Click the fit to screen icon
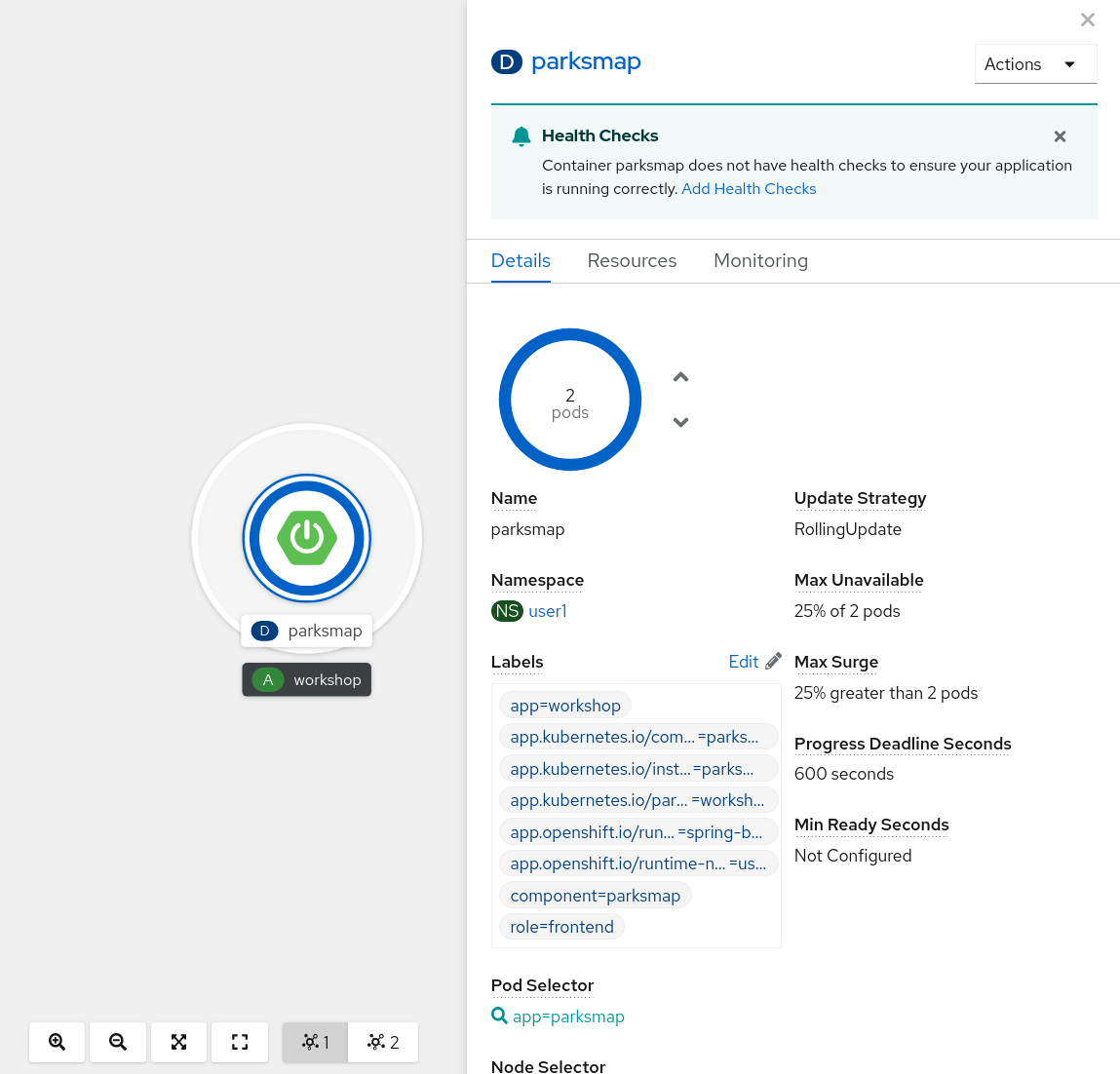The height and width of the screenshot is (1074, 1120). 178,1042
